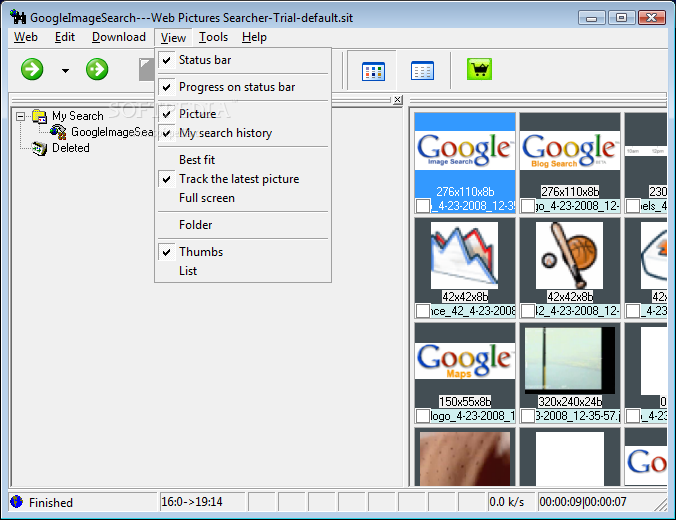Switch to thumbnails view via colored grid icon
The height and width of the screenshot is (520, 676).
pyautogui.click(x=373, y=71)
